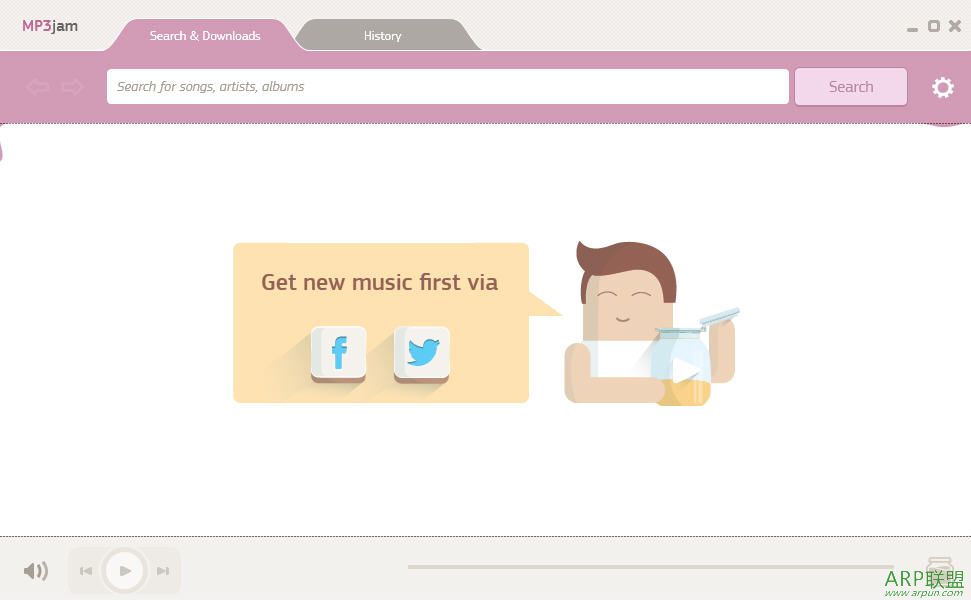Image resolution: width=971 pixels, height=600 pixels.
Task: Click the track progress bar
Action: point(650,567)
